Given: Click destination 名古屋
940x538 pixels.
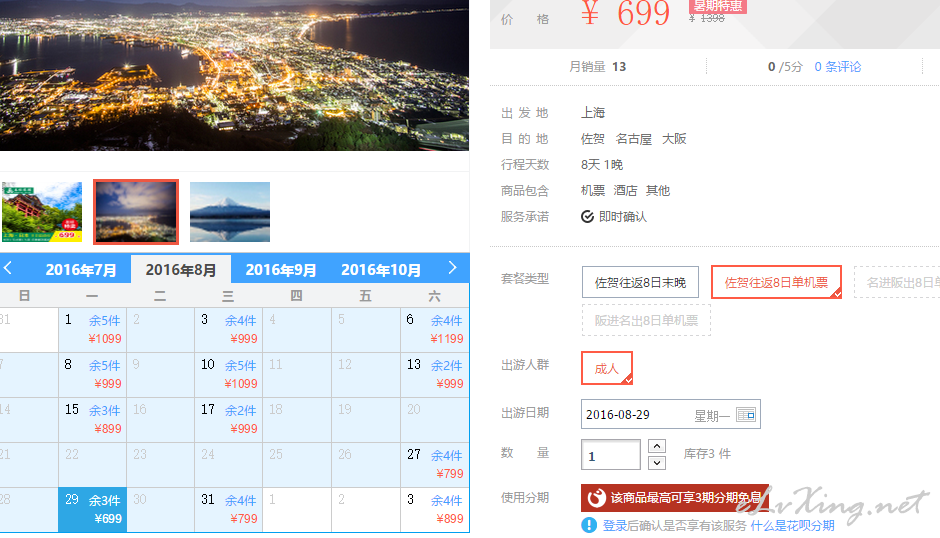Looking at the screenshot, I should (633, 139).
